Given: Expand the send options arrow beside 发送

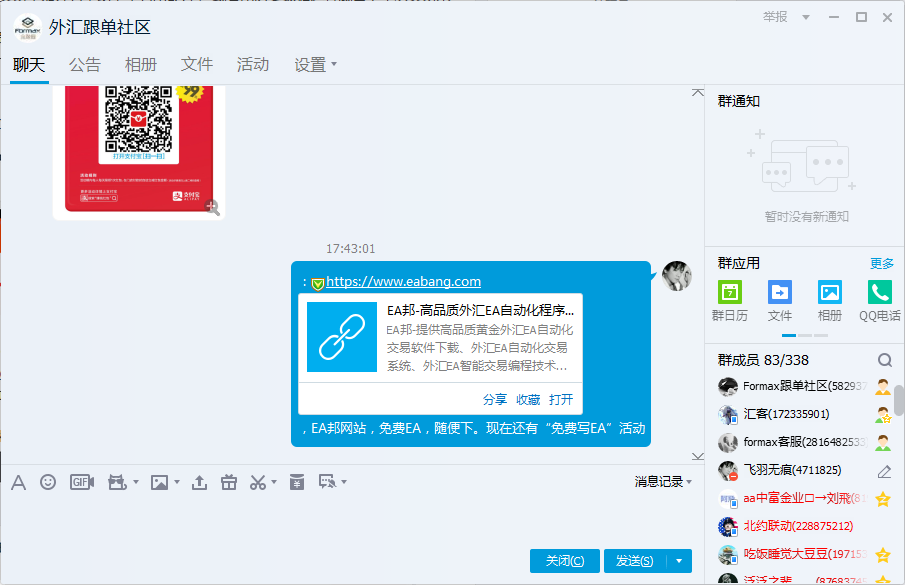Looking at the screenshot, I should [679, 561].
